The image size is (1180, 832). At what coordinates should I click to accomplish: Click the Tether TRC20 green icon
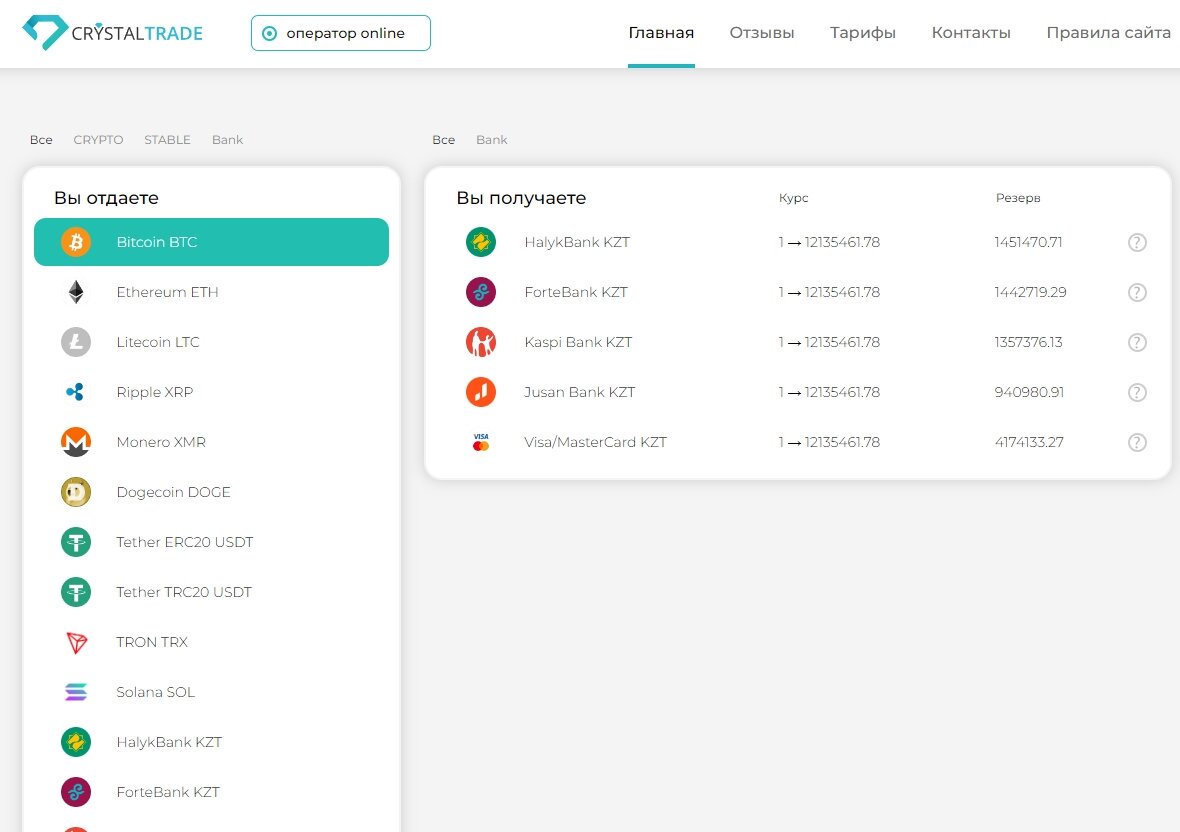click(76, 592)
